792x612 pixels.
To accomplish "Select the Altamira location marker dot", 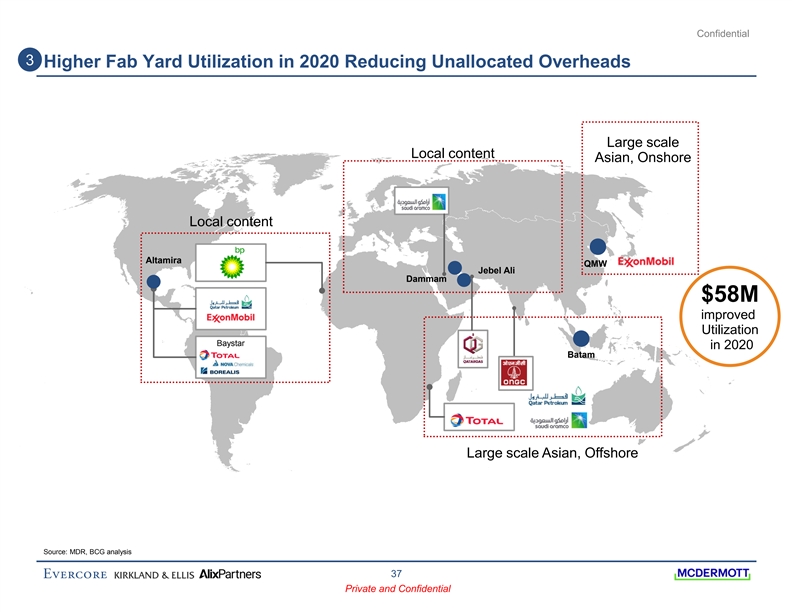I will [x=153, y=283].
